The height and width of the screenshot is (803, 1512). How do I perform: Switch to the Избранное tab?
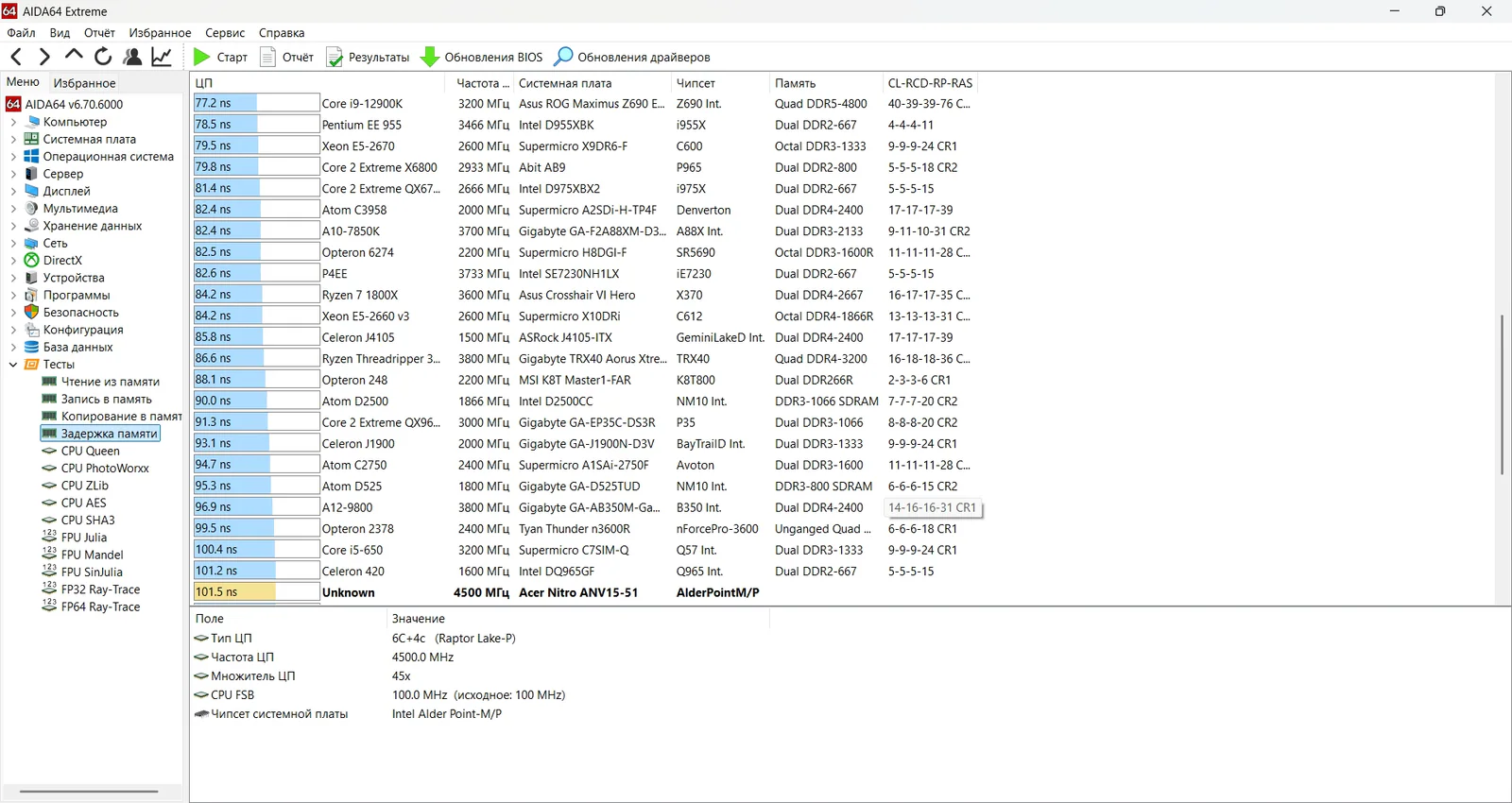click(x=84, y=83)
